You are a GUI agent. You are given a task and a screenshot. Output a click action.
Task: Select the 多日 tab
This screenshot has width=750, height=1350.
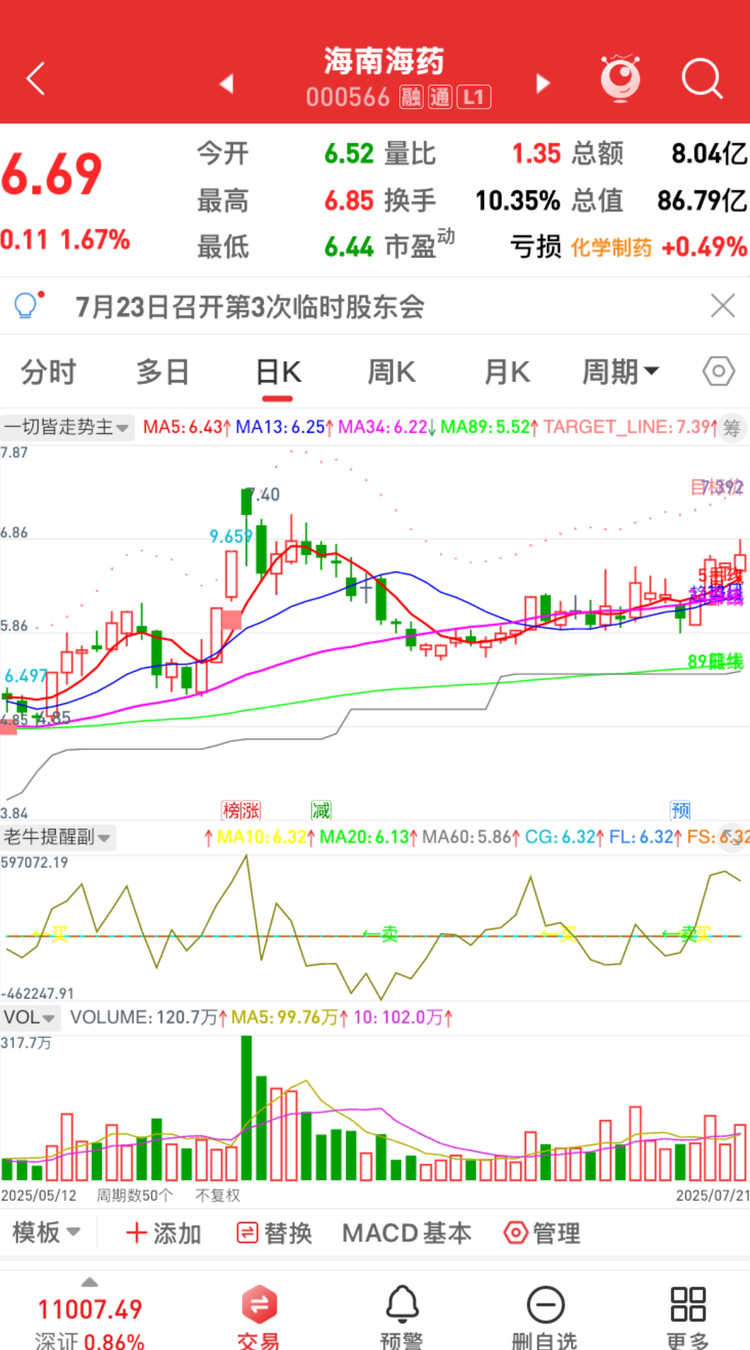coord(163,372)
